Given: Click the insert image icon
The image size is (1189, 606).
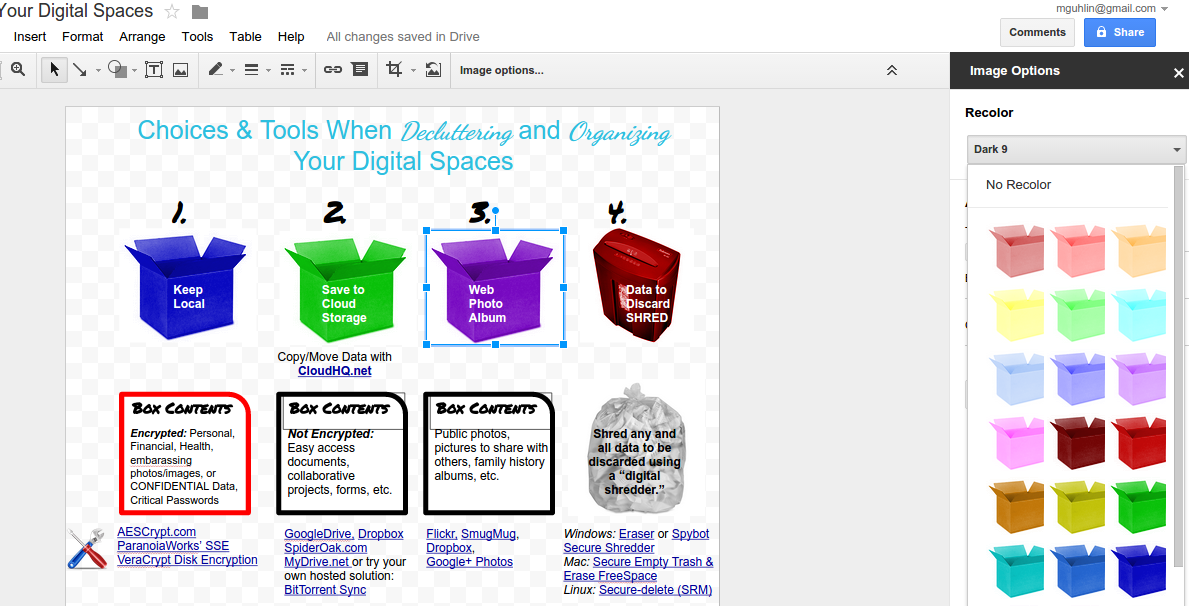Looking at the screenshot, I should point(180,70).
